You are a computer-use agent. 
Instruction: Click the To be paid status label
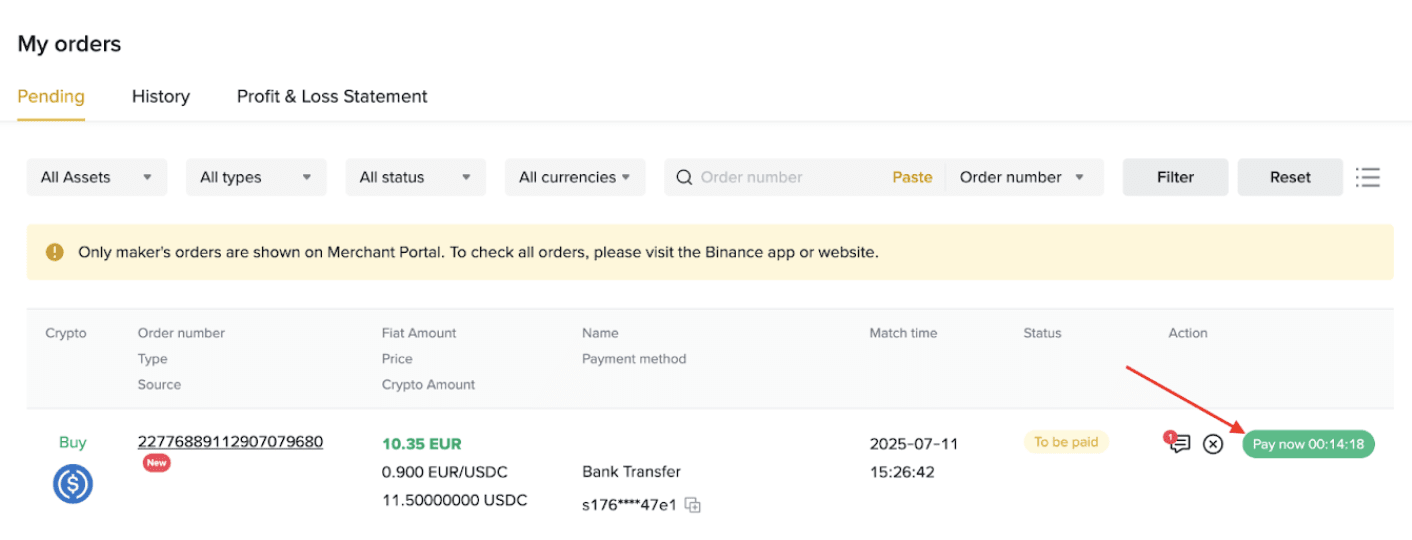[x=1066, y=442]
